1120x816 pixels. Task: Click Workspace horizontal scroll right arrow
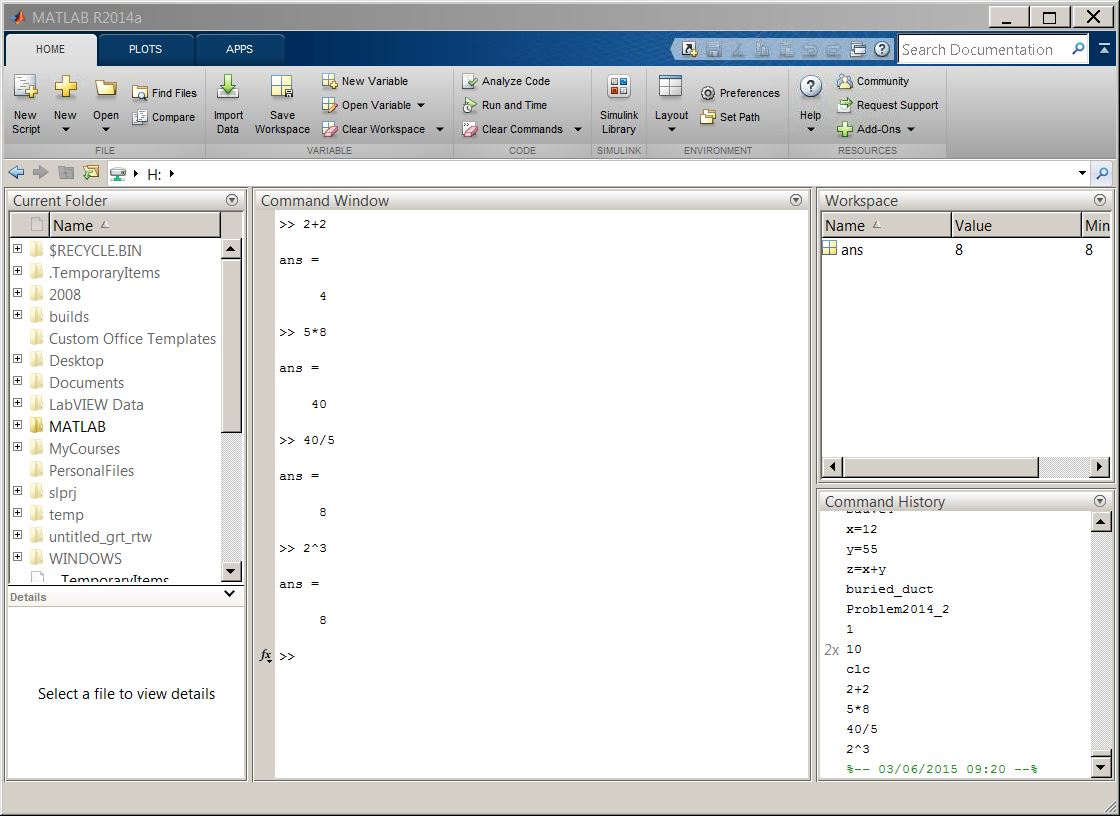click(x=1100, y=467)
